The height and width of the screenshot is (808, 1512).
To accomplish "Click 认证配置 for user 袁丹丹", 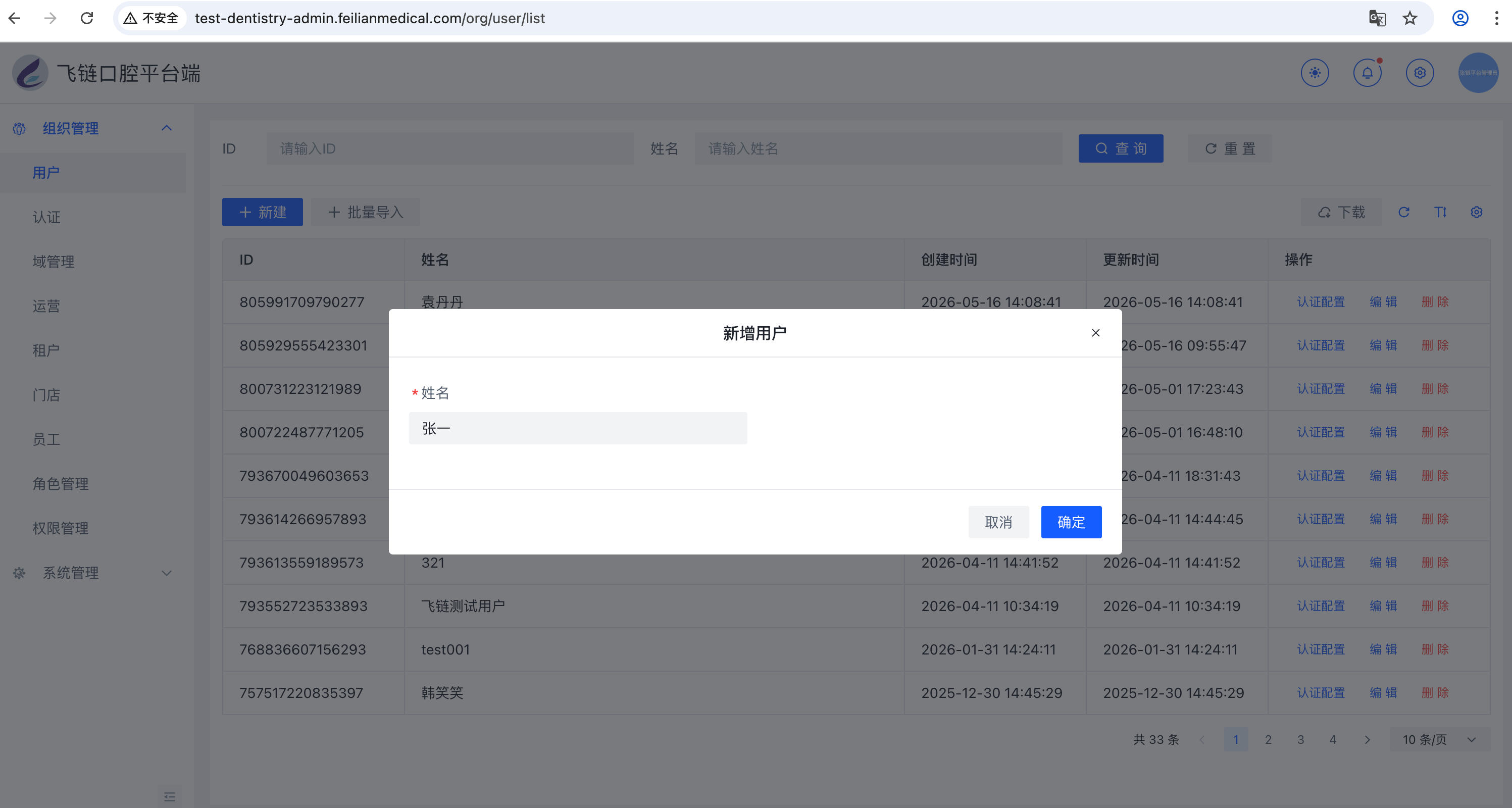I will (1321, 301).
